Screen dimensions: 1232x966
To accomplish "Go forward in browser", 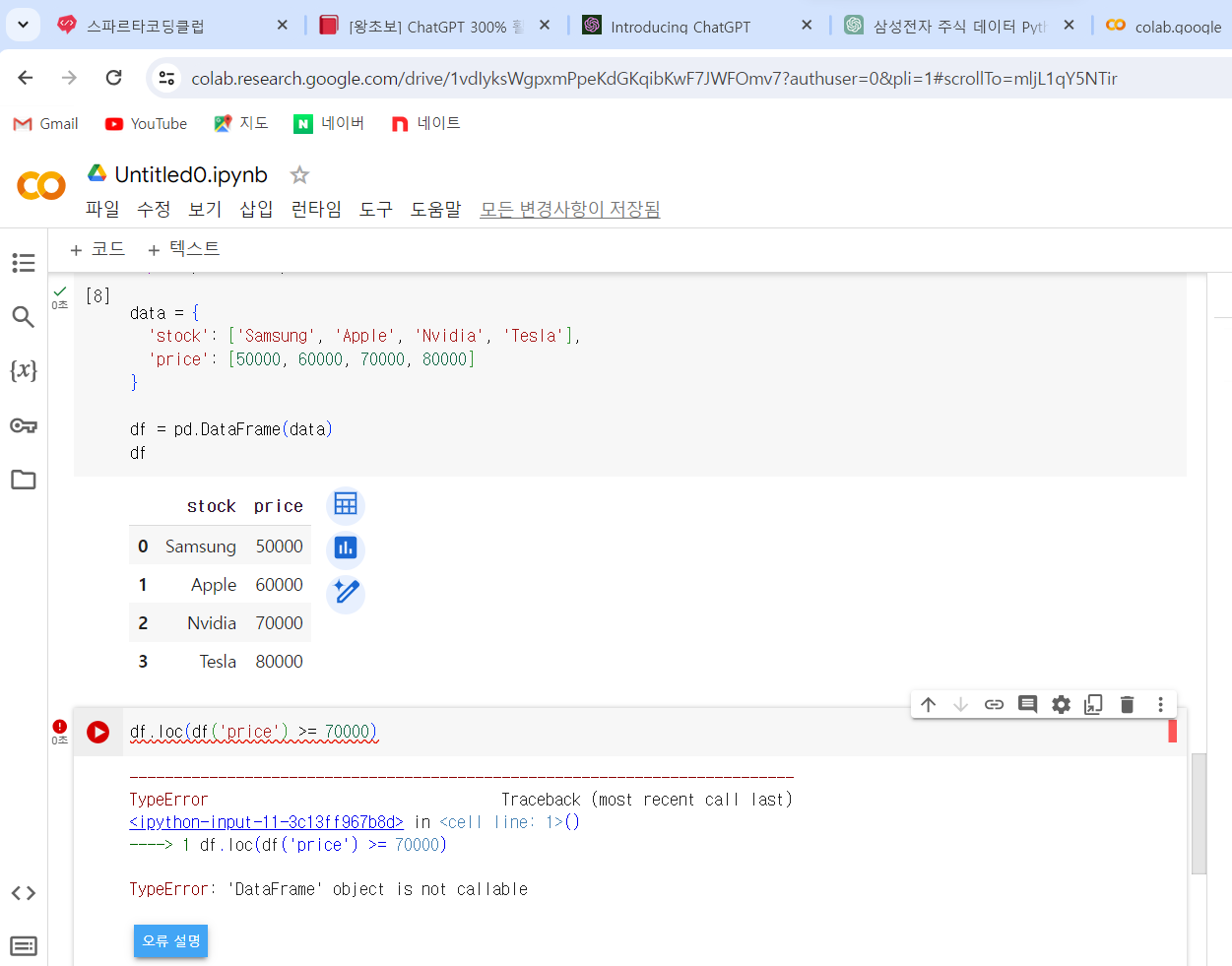I will coord(69,78).
